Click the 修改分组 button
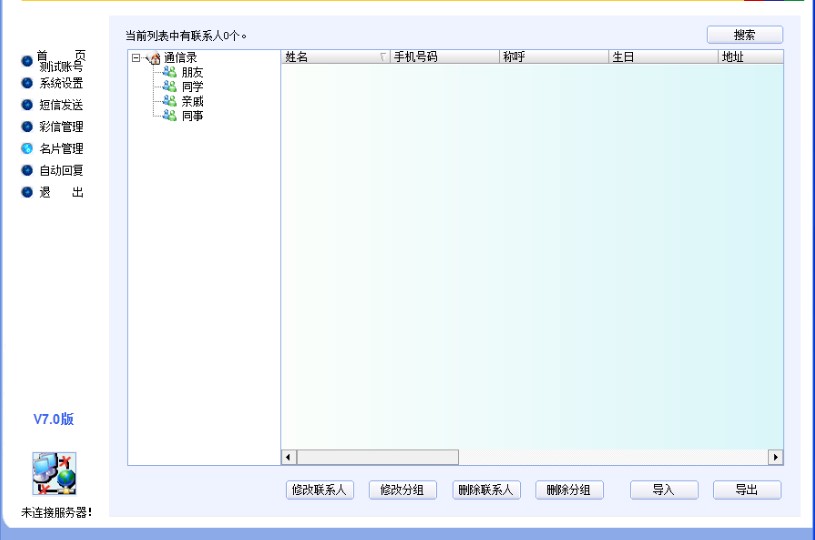The height and width of the screenshot is (540, 815). (403, 490)
